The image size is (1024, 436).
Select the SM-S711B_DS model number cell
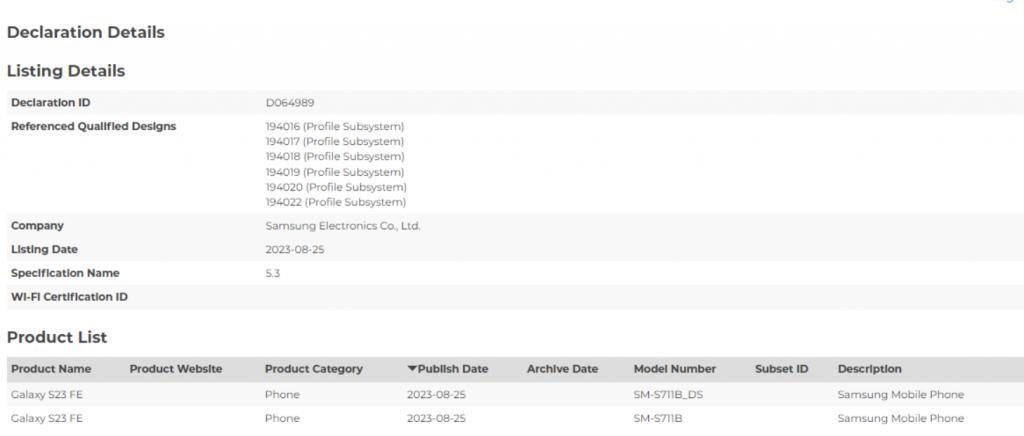[x=668, y=395]
